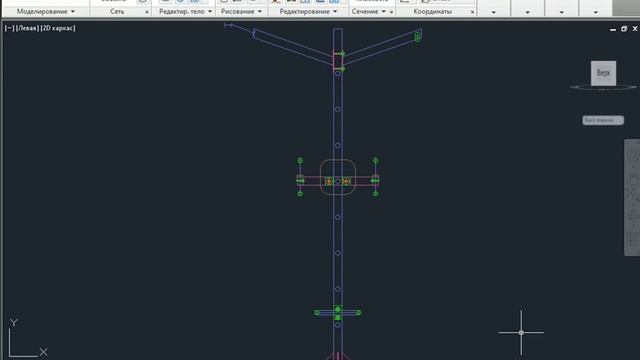The width and height of the screenshot is (640, 360).
Task: Click the ViewCube compass ring
Action: pos(603,87)
